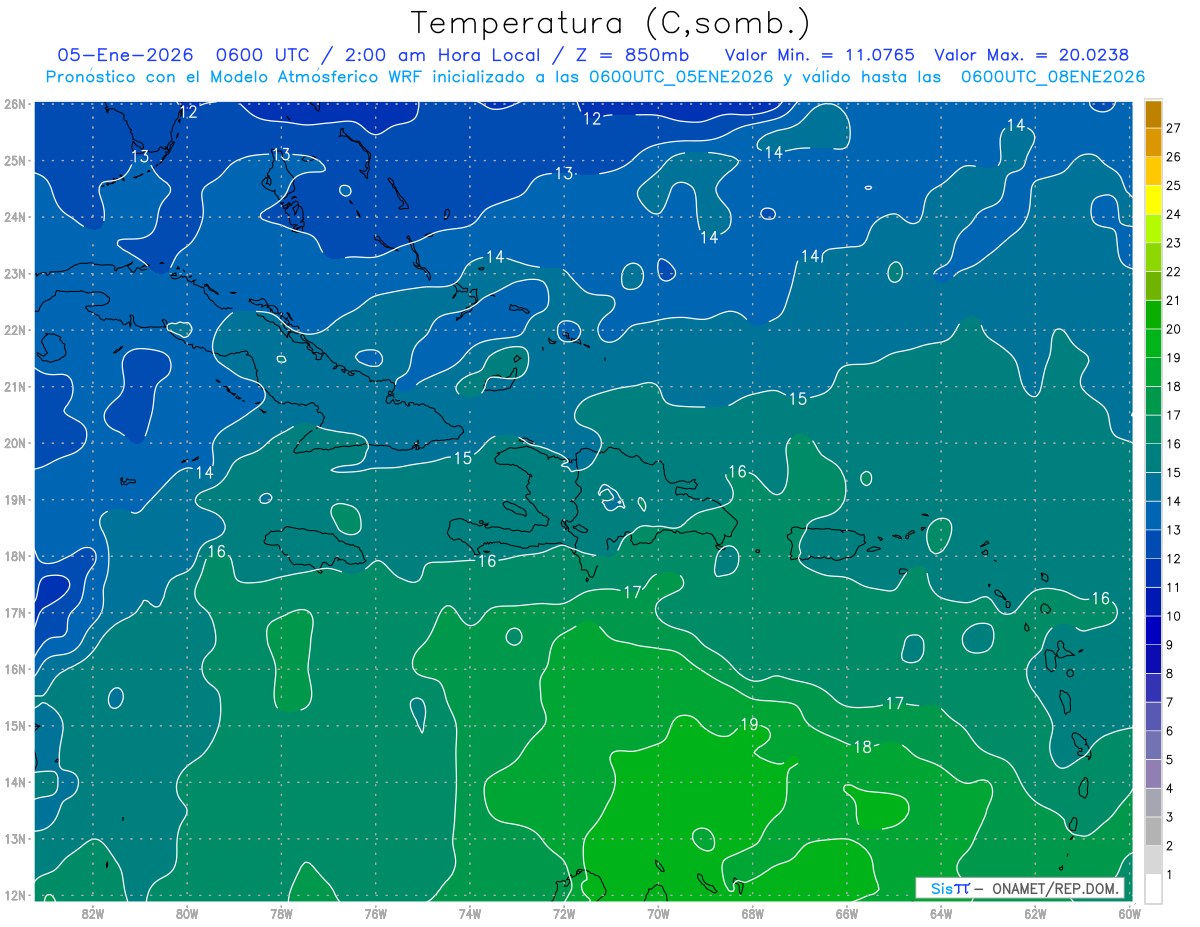Viewport: 1200px width, 927px height.
Task: Select the "80W" longitude label
Action: pos(187,912)
